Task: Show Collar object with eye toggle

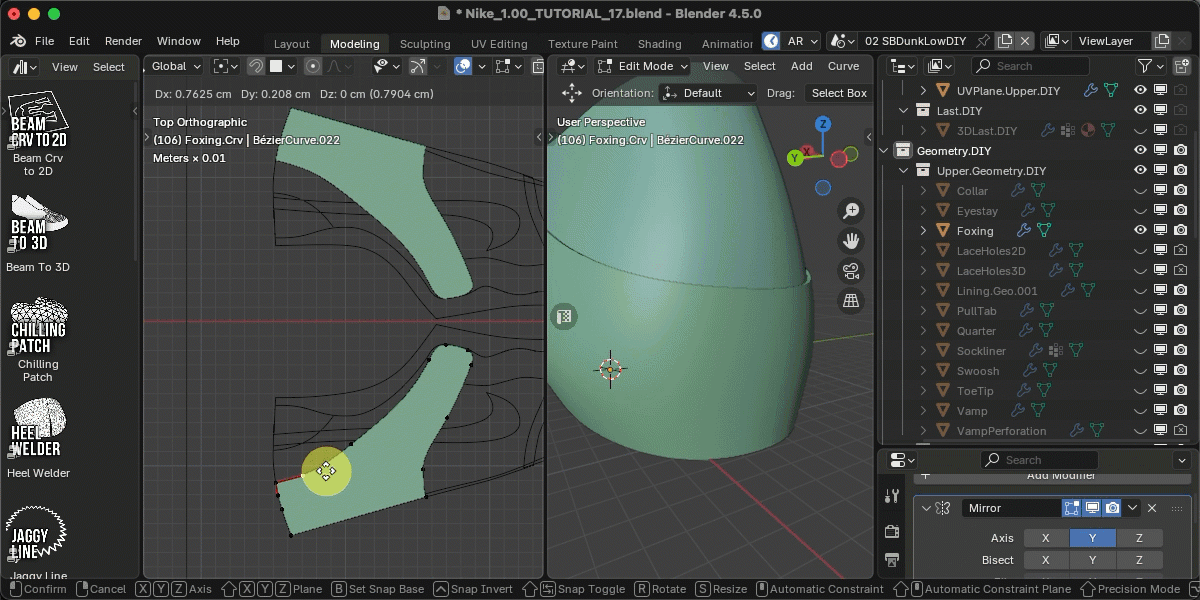Action: [1140, 191]
